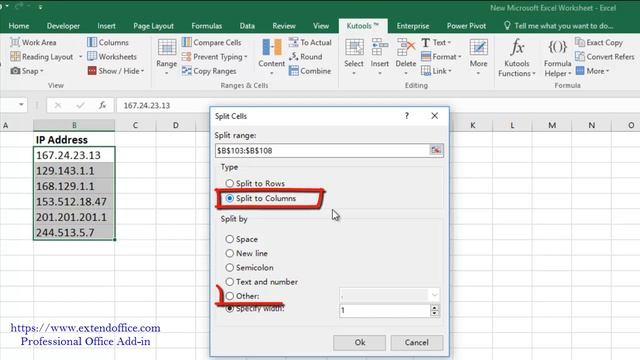Click Convert Refers tool
Viewport: 640px width, 360px height.
pyautogui.click(x=605, y=57)
